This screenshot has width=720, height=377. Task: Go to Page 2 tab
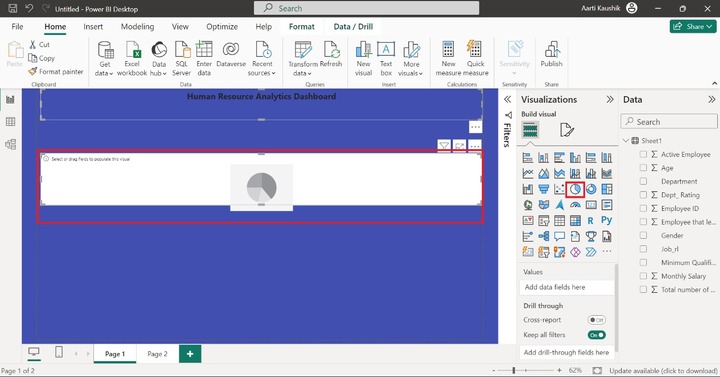[157, 354]
